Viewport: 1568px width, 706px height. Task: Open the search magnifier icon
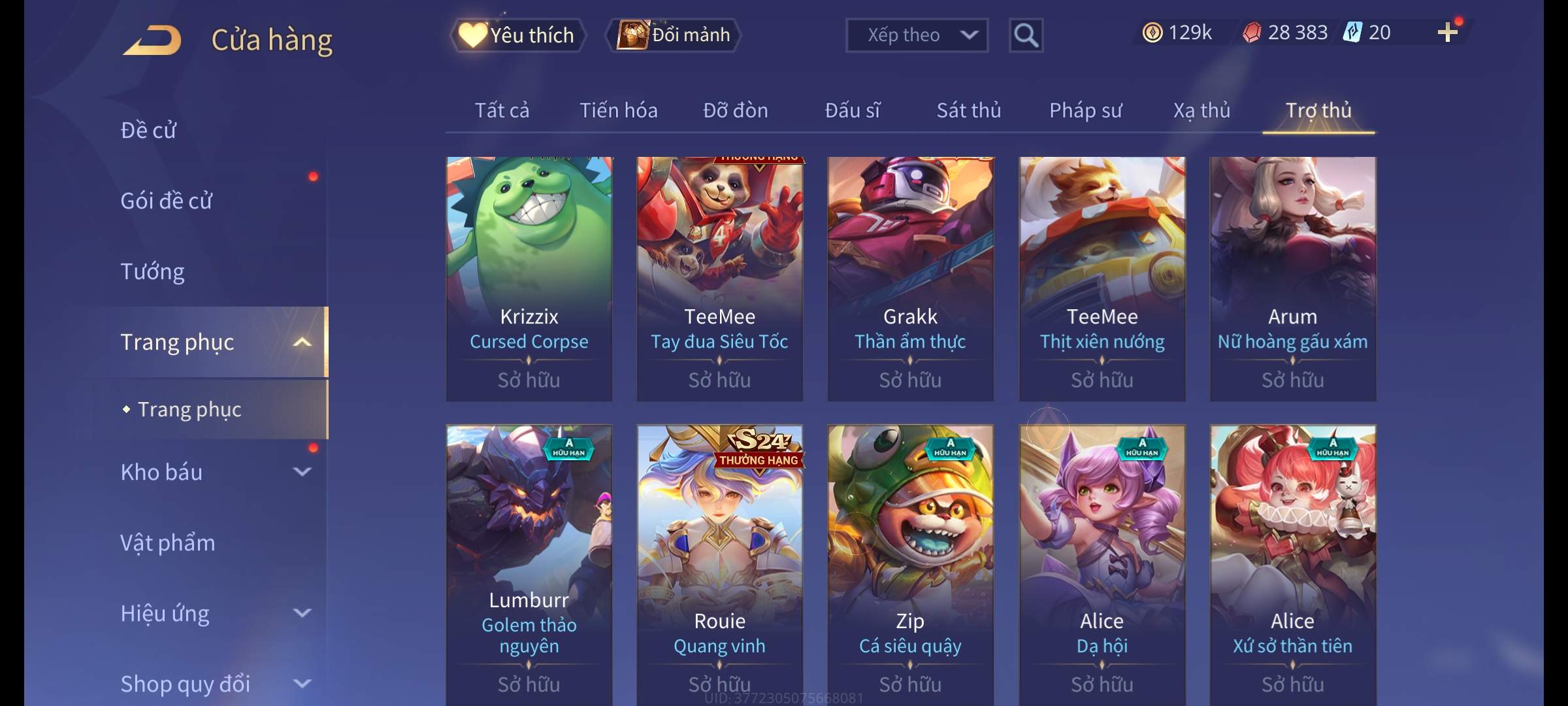pyautogui.click(x=1026, y=35)
